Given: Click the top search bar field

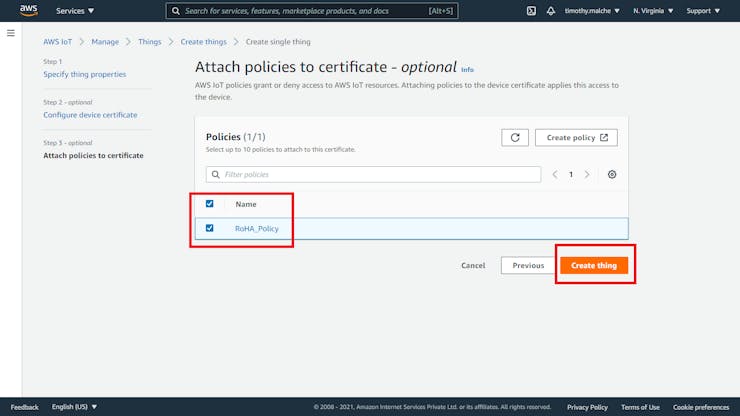Looking at the screenshot, I should (x=311, y=11).
